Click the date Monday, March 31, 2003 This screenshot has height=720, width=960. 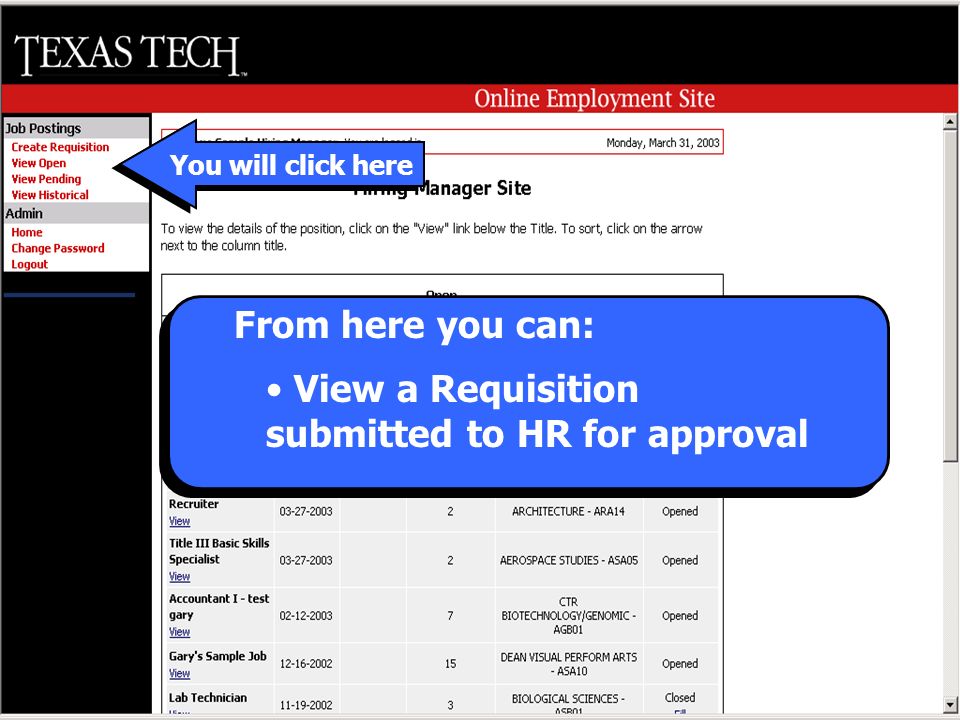click(x=662, y=143)
